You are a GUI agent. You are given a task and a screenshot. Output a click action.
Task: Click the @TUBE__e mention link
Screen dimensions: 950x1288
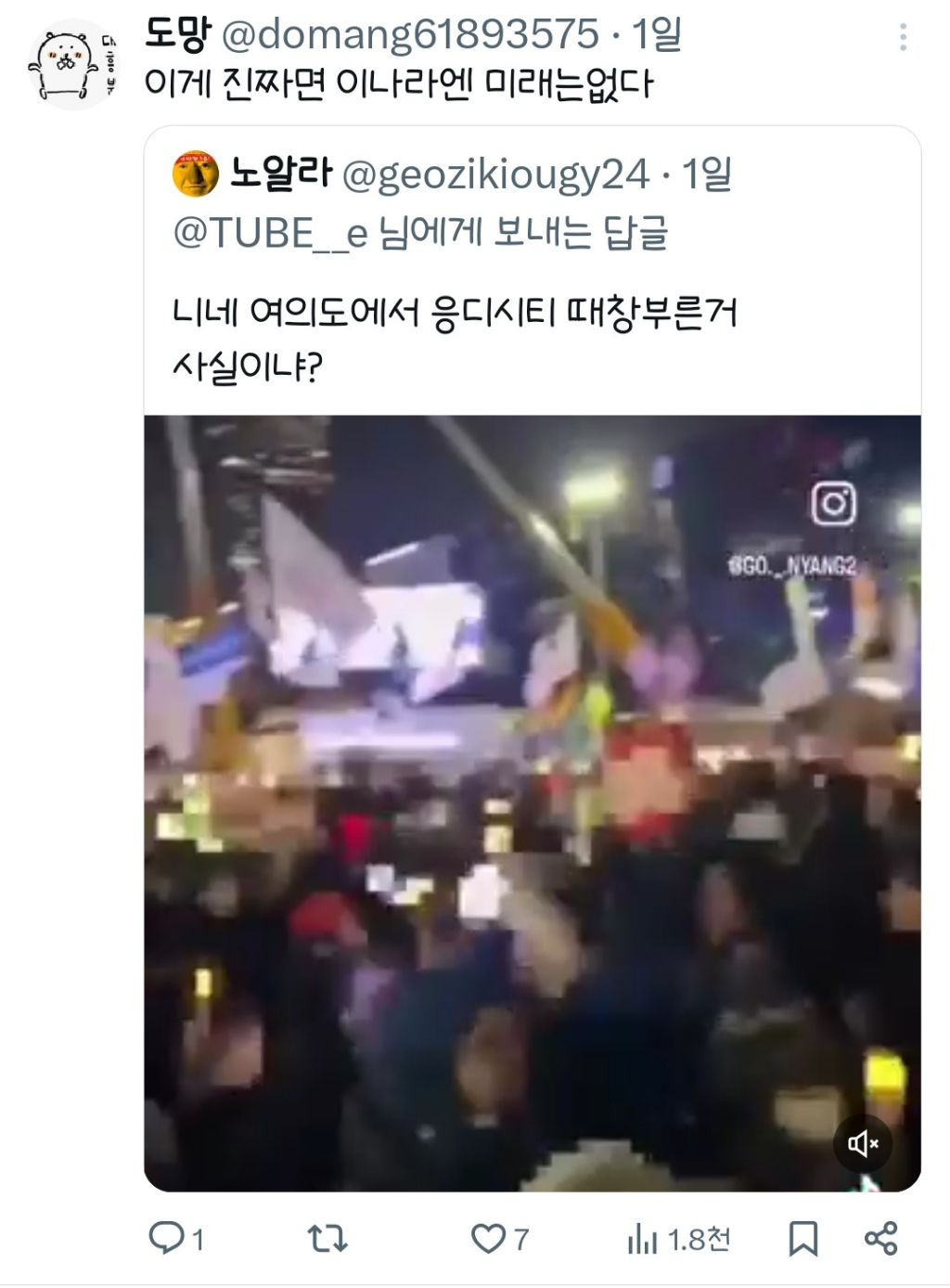(271, 234)
